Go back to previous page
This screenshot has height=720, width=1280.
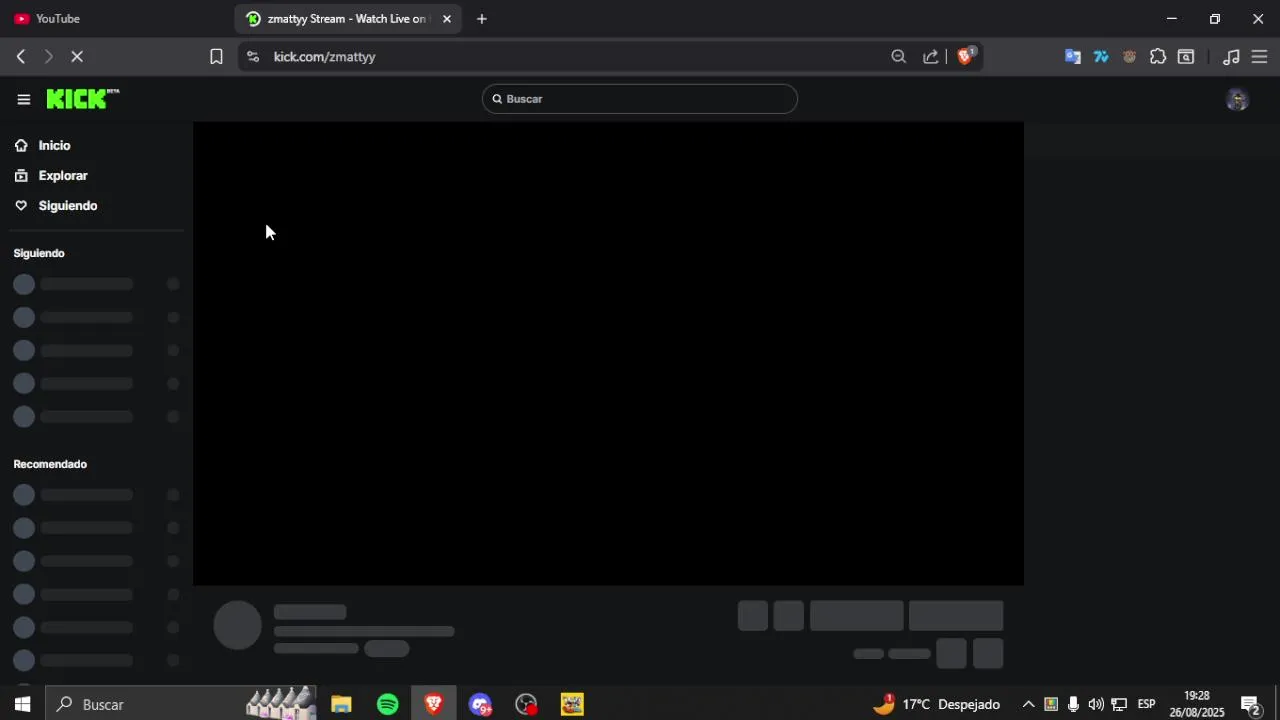[21, 57]
